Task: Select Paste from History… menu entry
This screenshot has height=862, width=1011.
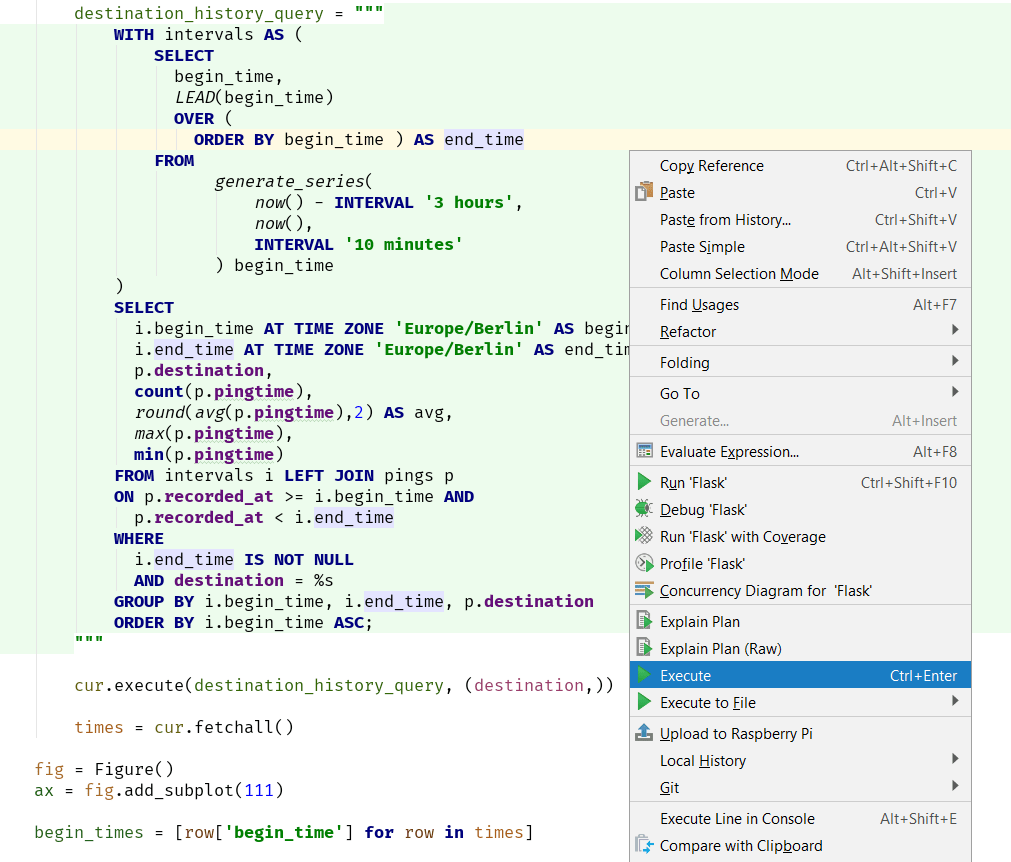Action: tap(800, 220)
